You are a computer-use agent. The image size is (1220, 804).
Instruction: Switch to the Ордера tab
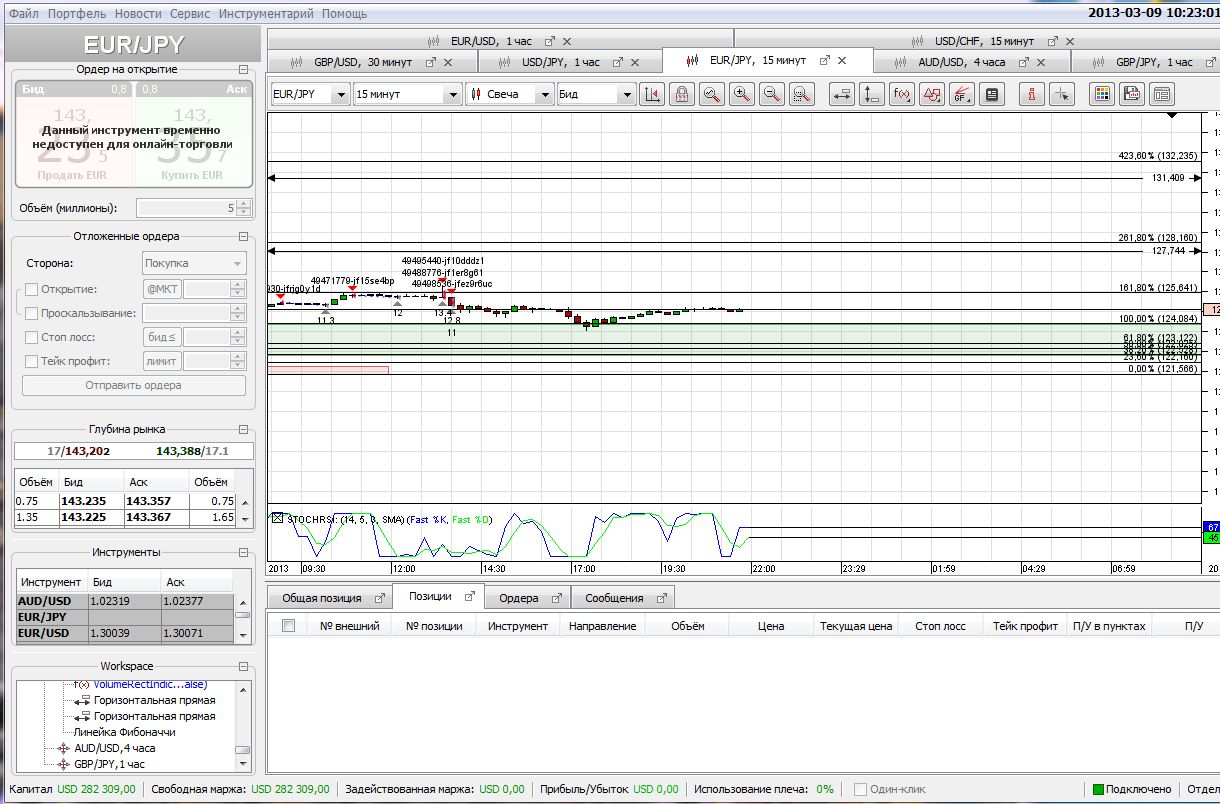click(x=518, y=598)
